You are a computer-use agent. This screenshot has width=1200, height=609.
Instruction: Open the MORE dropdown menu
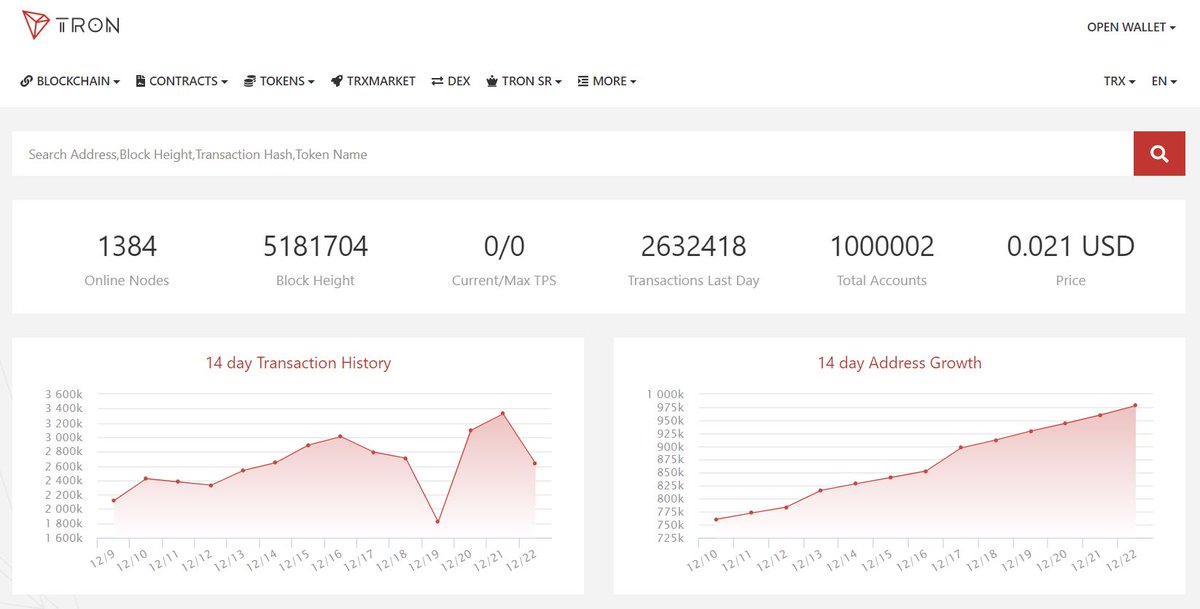(x=607, y=81)
